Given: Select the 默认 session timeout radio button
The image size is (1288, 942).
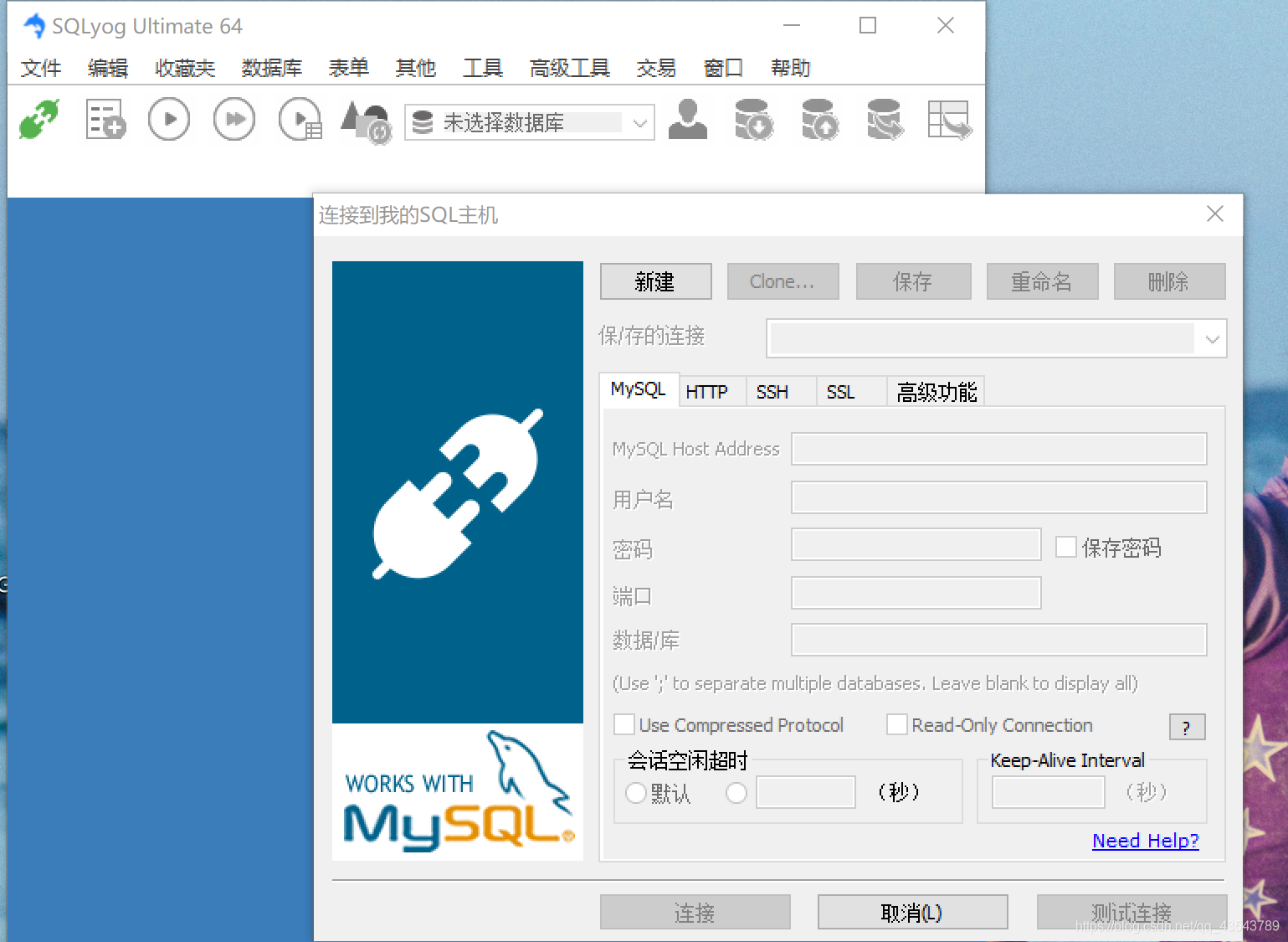Looking at the screenshot, I should (636, 792).
